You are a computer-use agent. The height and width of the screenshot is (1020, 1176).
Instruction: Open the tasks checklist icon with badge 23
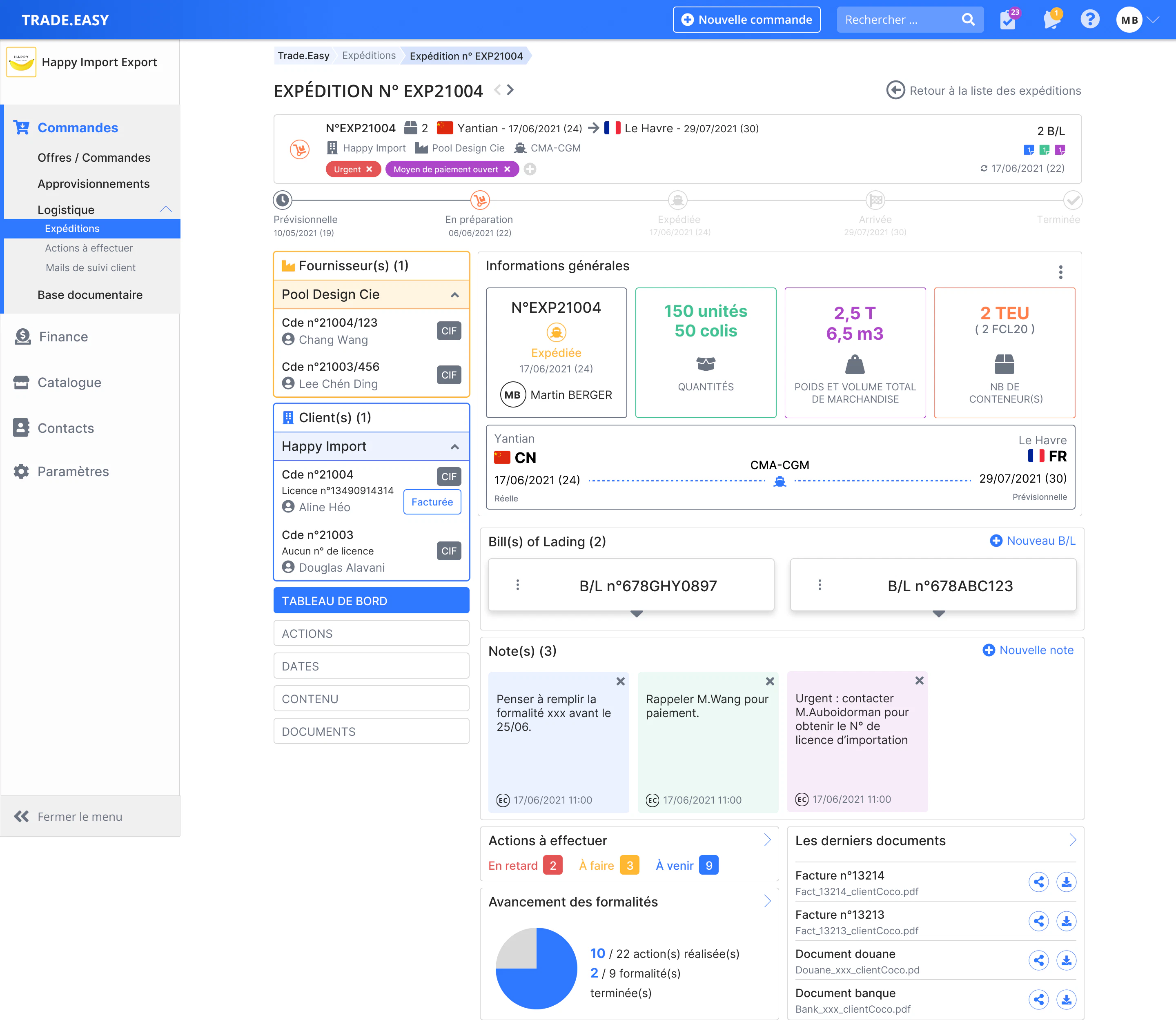tap(1009, 19)
